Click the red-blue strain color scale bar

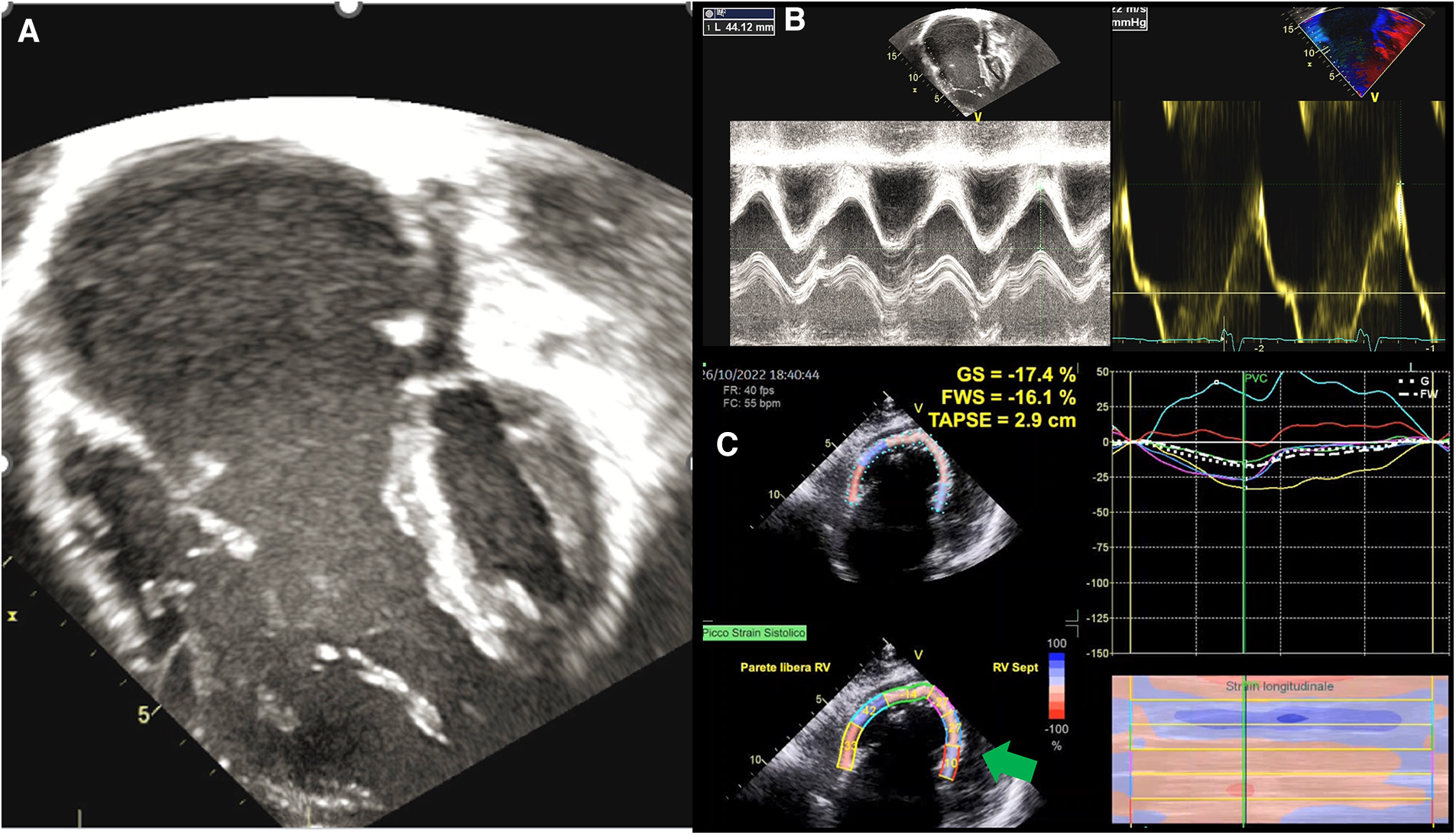pos(1056,687)
